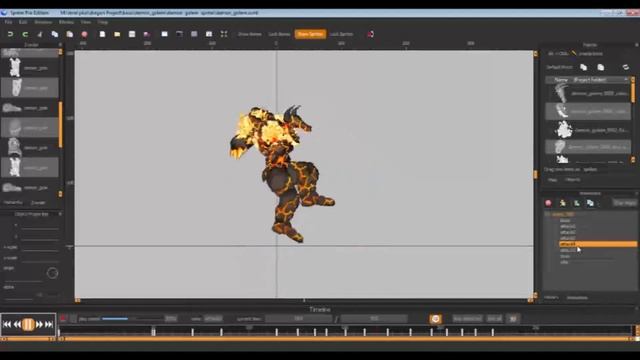Click the purple toolbar icon
Screen dimensions: 640x360
(x=147, y=34)
